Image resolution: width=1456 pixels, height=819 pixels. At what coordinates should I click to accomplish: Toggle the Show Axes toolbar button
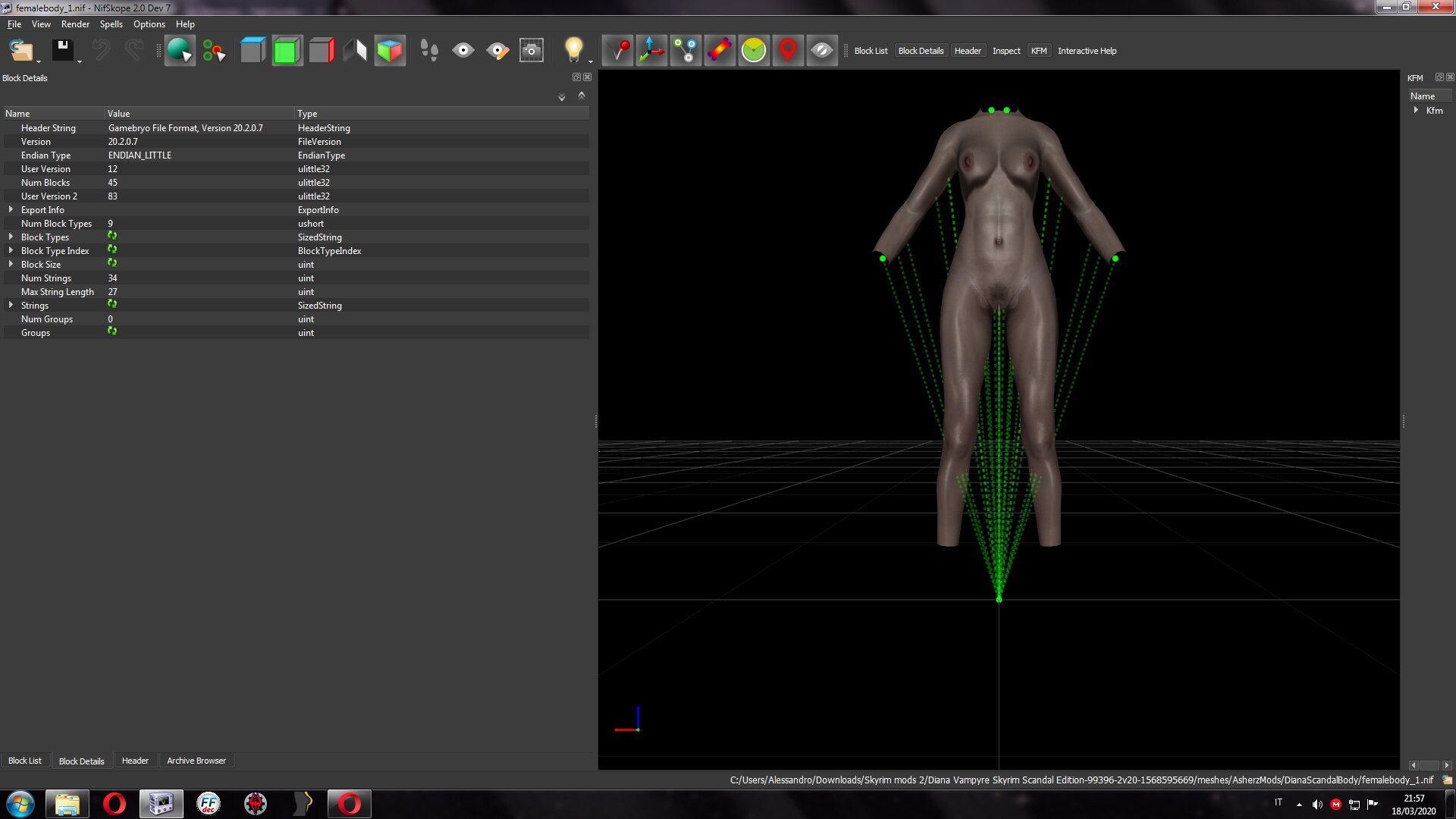(651, 51)
